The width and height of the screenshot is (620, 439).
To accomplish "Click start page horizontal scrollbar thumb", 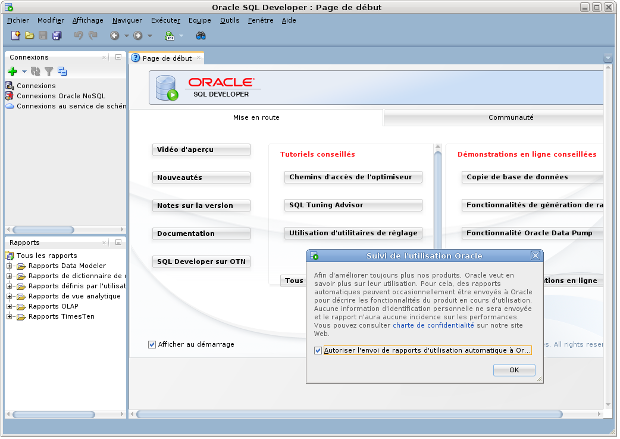I will (350, 414).
